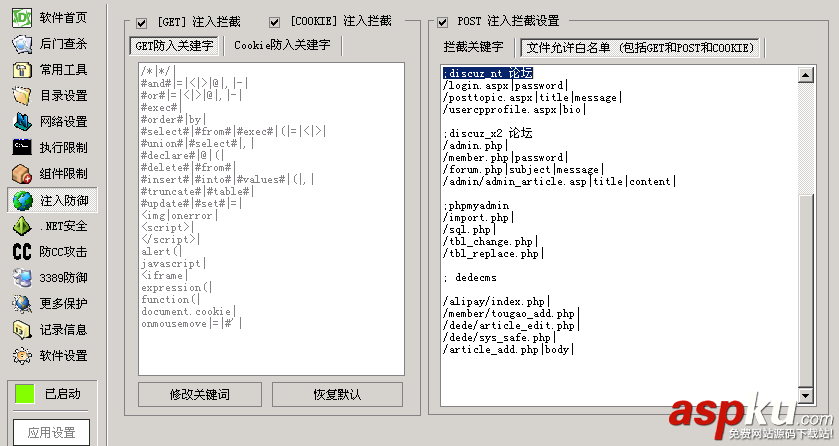
Task: Open .NET安全 green diamond icon
Action: (22, 226)
